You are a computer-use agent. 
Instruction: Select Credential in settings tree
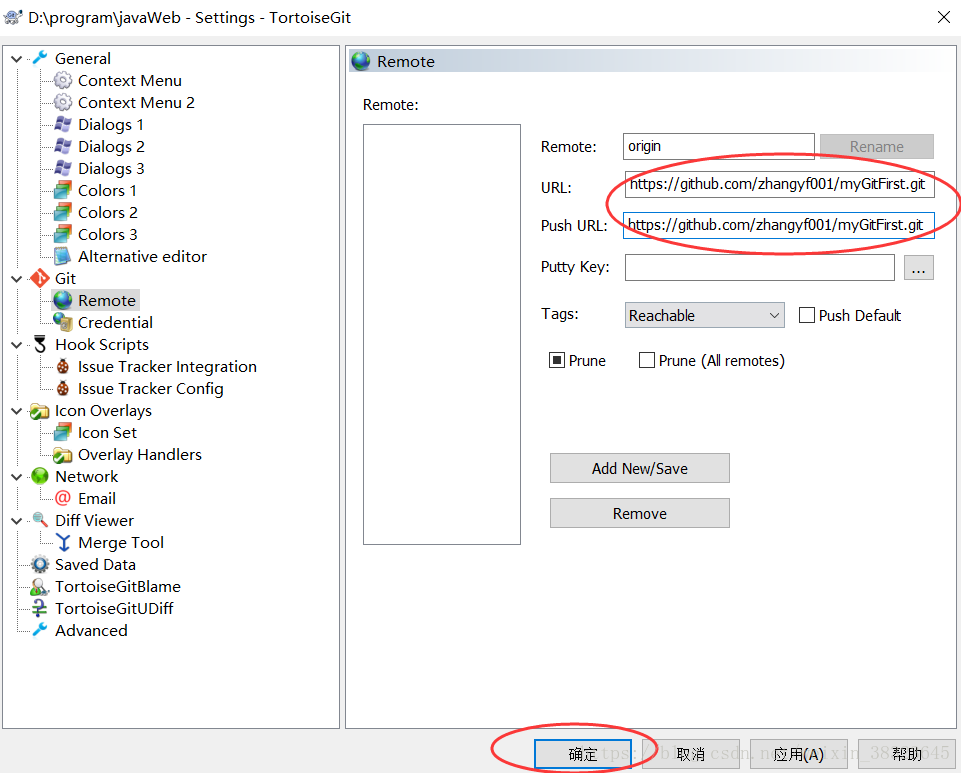tap(115, 322)
